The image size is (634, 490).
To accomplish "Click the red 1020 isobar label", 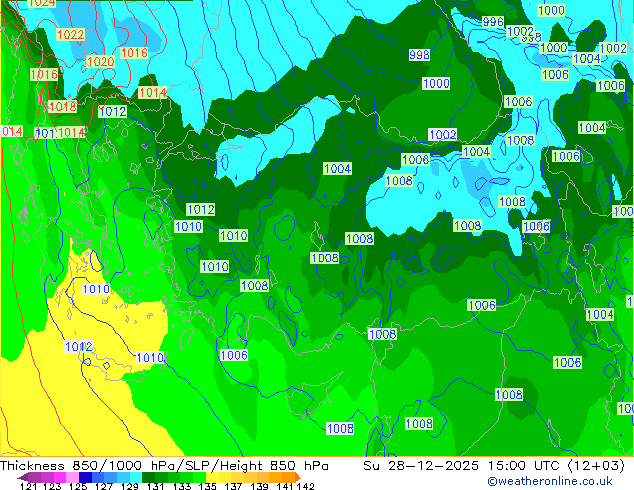I will [101, 61].
